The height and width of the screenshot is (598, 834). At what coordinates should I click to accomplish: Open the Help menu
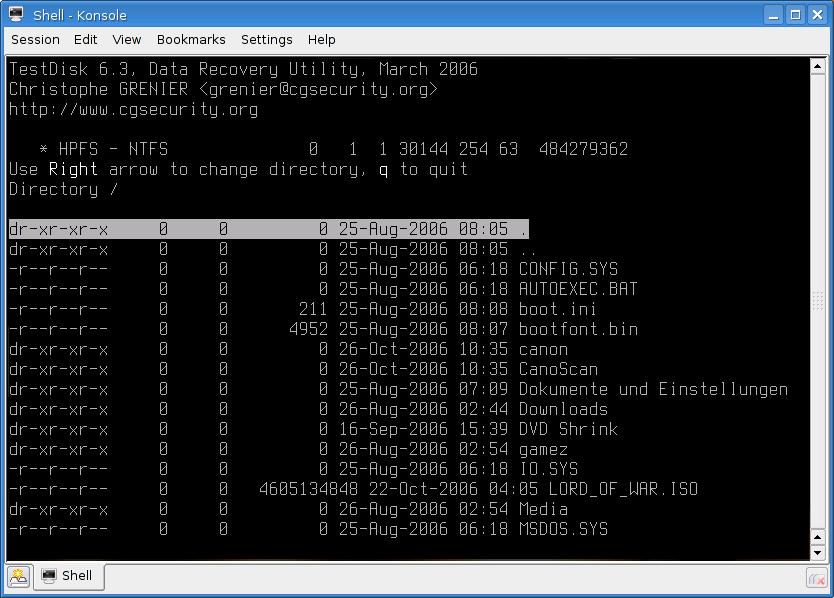(321, 40)
